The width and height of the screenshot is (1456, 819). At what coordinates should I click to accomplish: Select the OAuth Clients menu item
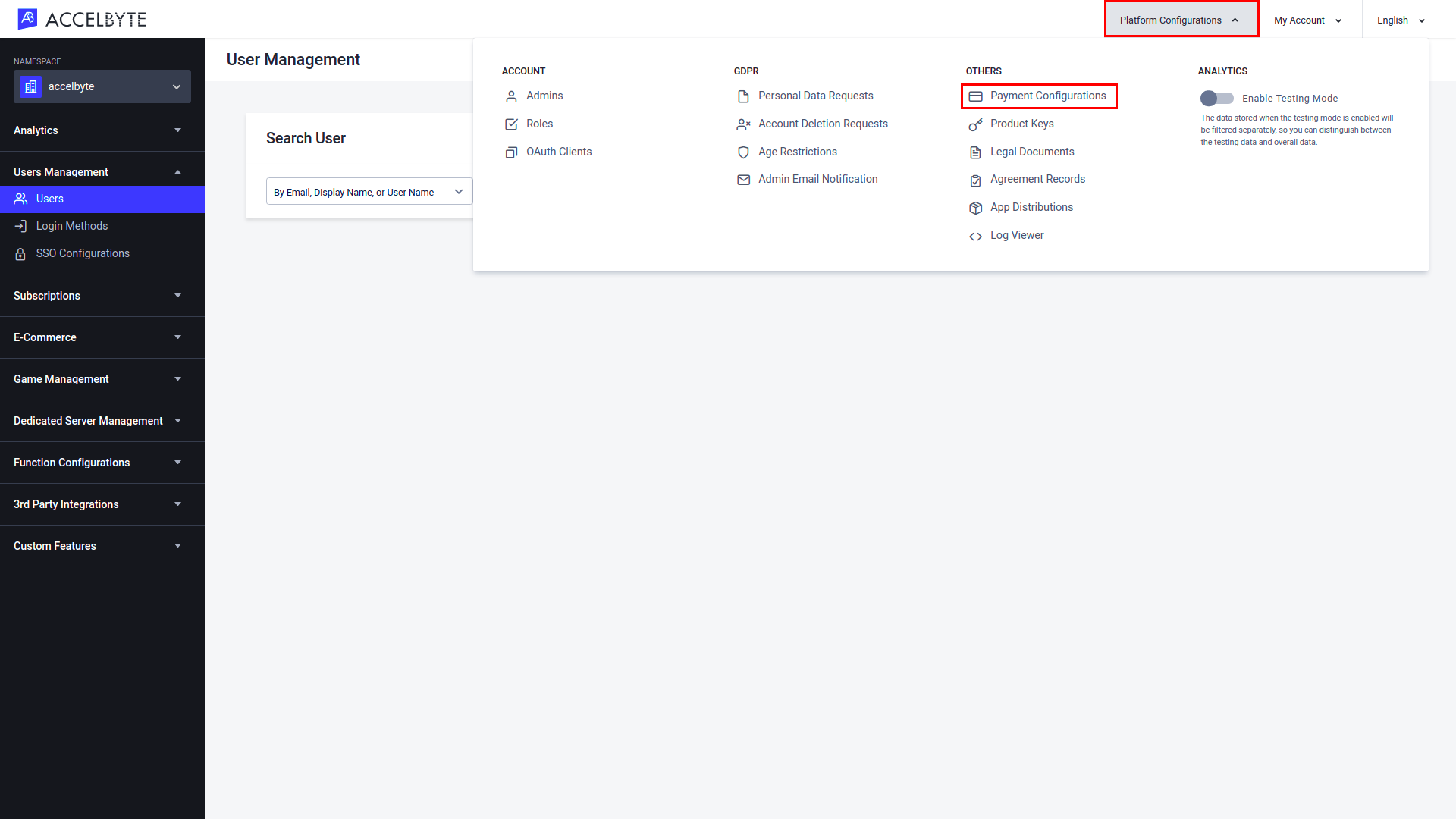click(559, 151)
